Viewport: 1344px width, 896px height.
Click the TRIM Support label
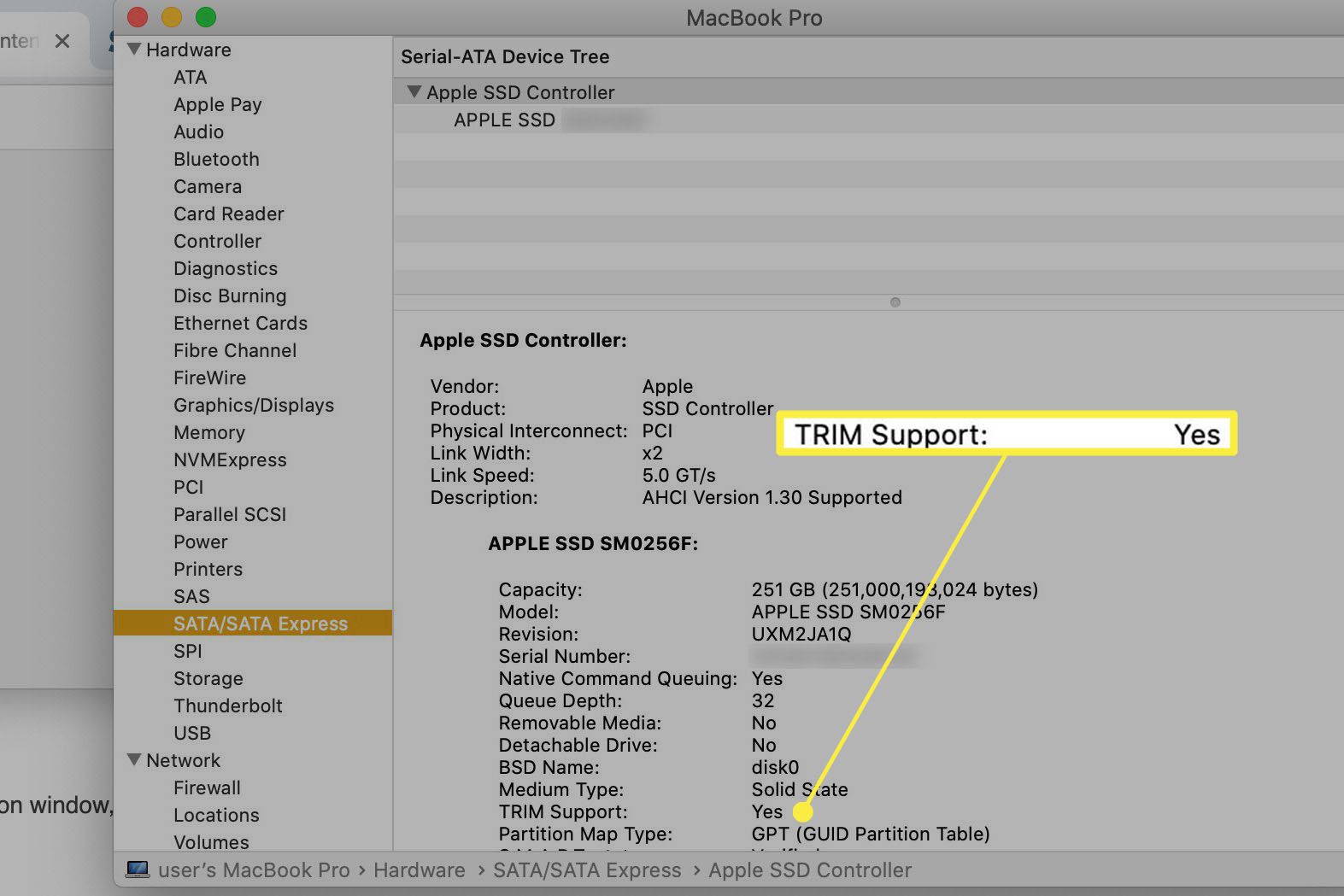coord(563,811)
